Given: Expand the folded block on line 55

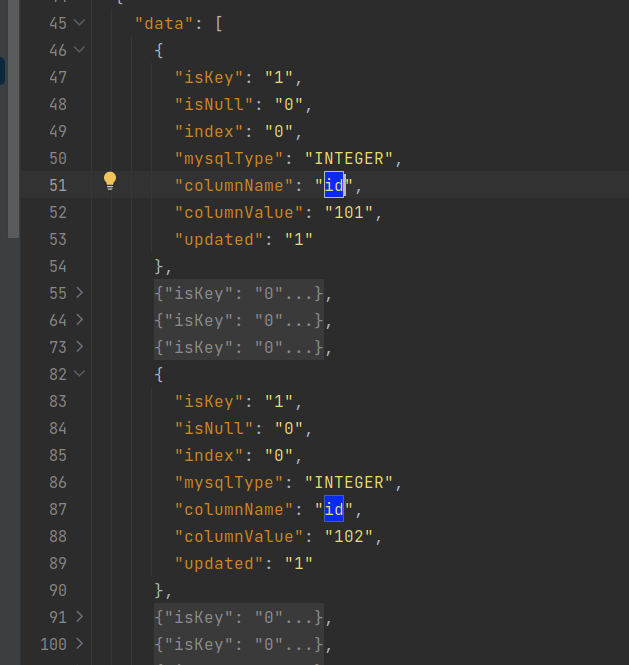Looking at the screenshot, I should click(79, 293).
